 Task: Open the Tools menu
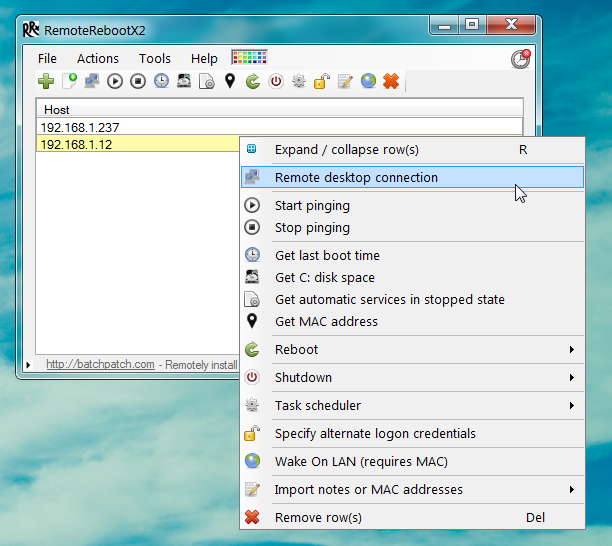pyautogui.click(x=155, y=59)
